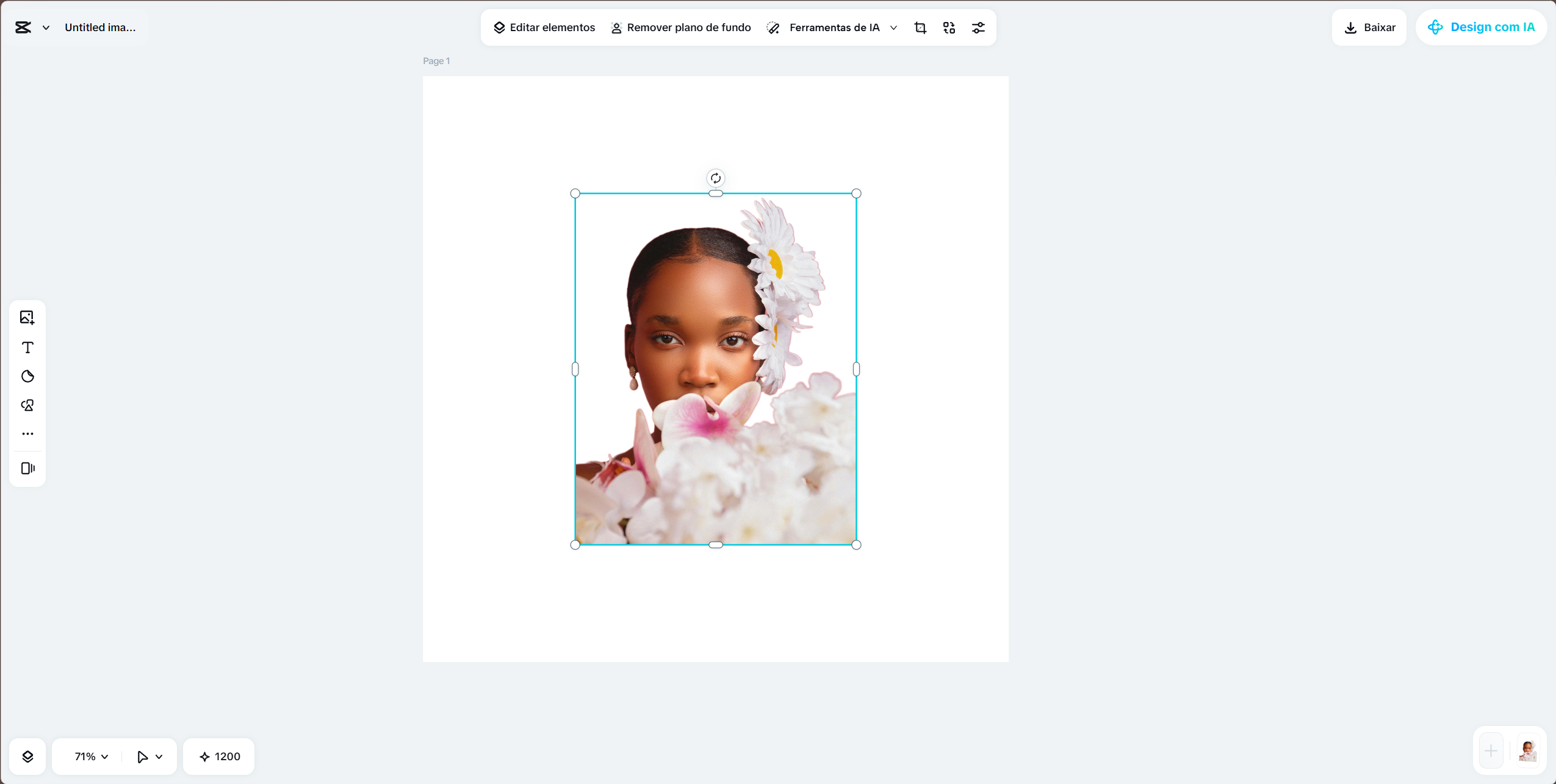Open the mobile preview icon in sidebar

[27, 468]
